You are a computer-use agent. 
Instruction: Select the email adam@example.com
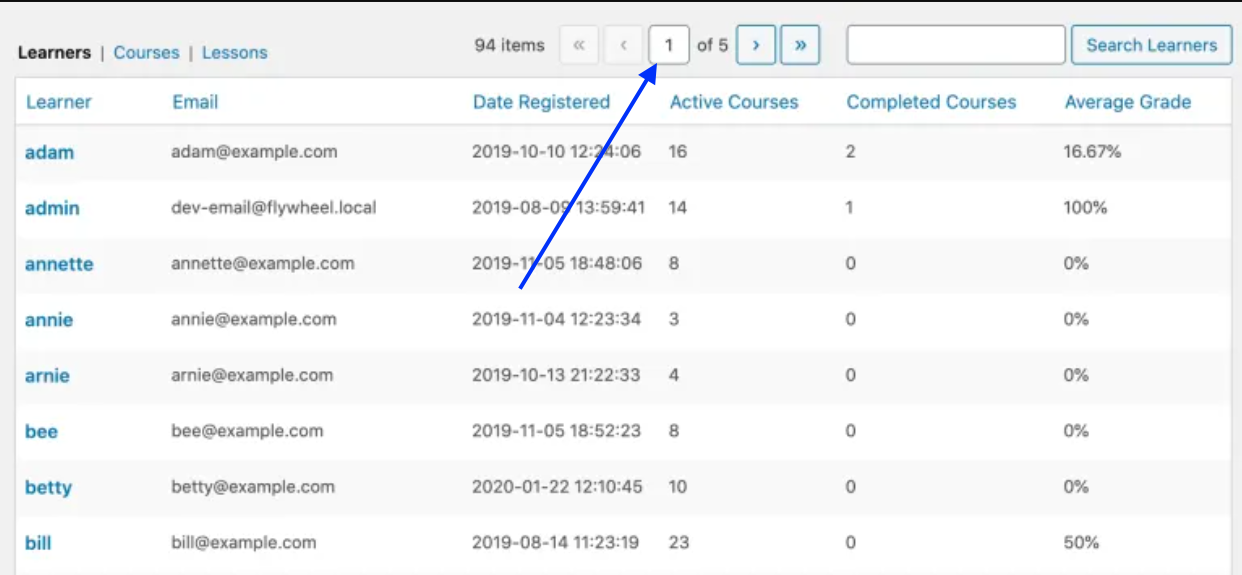coord(254,152)
